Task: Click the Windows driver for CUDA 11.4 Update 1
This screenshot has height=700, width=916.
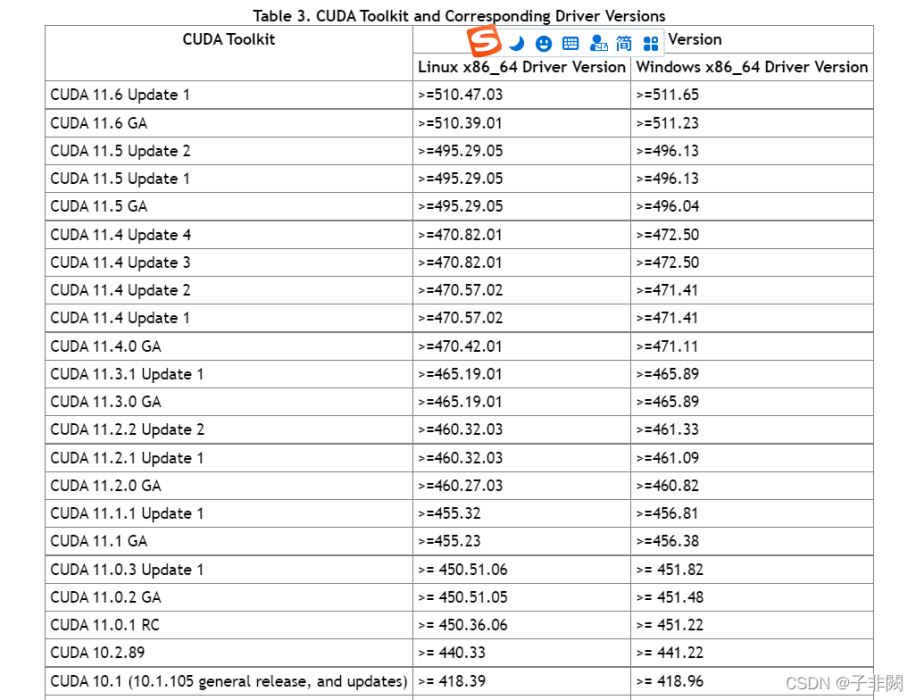Action: click(752, 318)
